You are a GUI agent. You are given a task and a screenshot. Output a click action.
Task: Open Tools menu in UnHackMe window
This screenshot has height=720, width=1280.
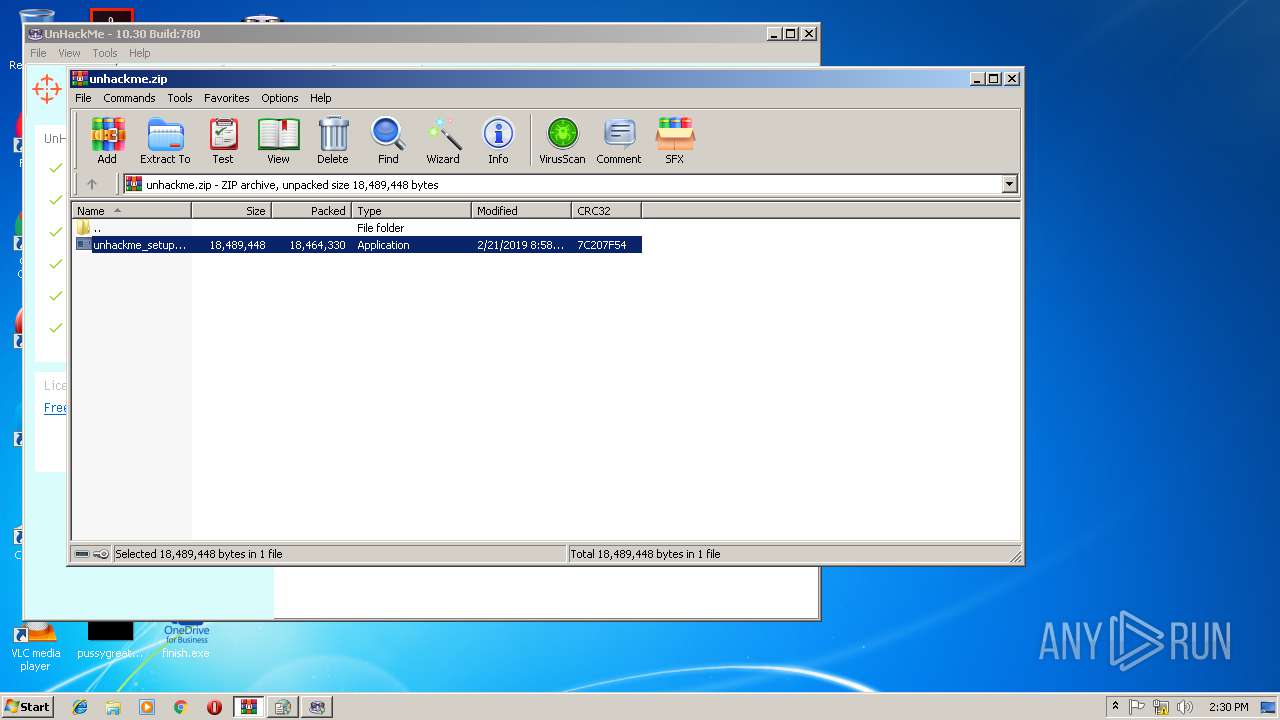point(105,53)
